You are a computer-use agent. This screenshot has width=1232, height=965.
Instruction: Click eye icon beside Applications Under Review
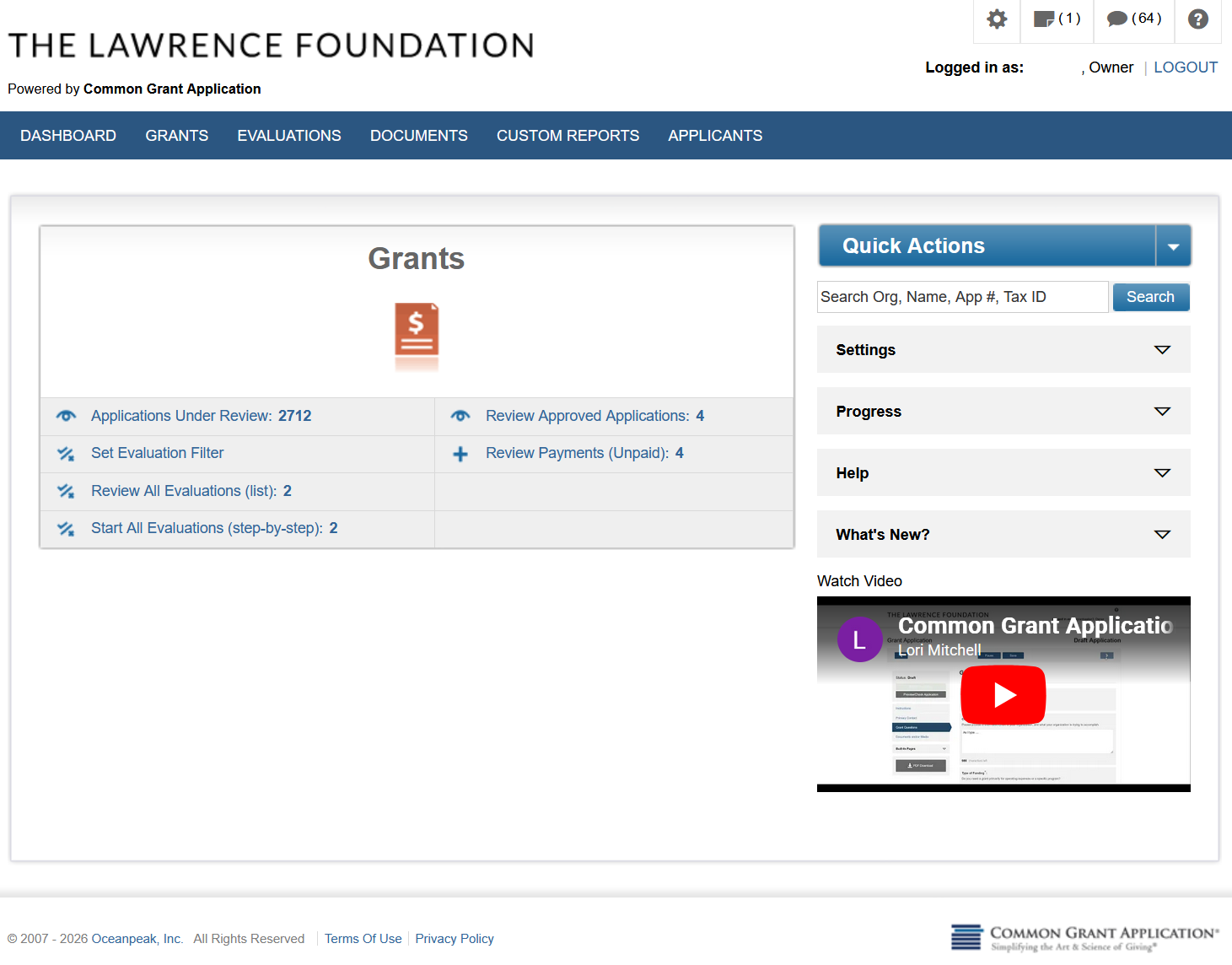point(66,416)
